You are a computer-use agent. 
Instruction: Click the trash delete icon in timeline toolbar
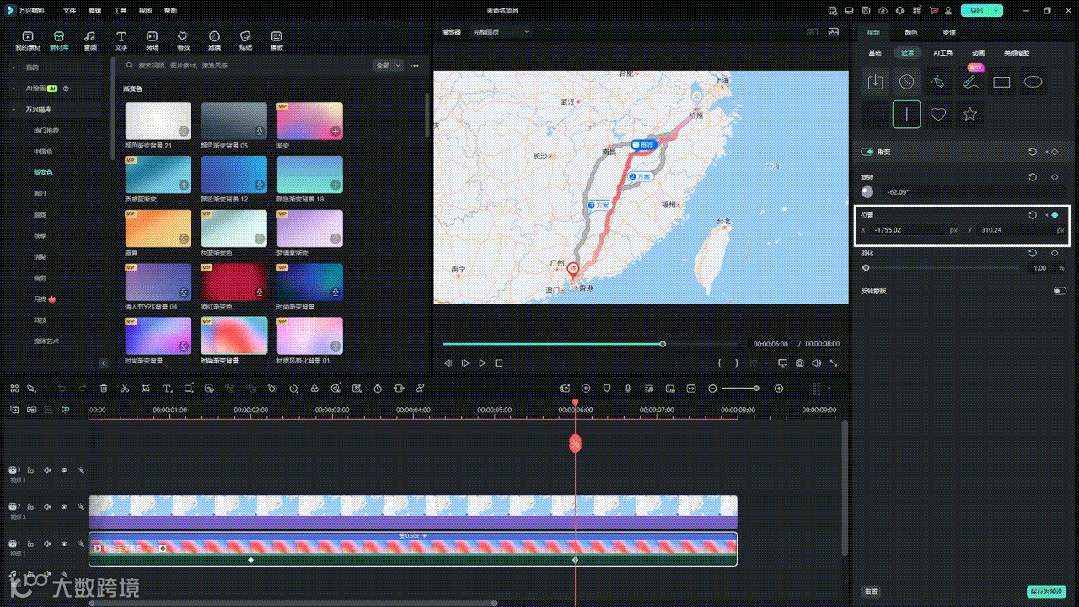click(103, 389)
